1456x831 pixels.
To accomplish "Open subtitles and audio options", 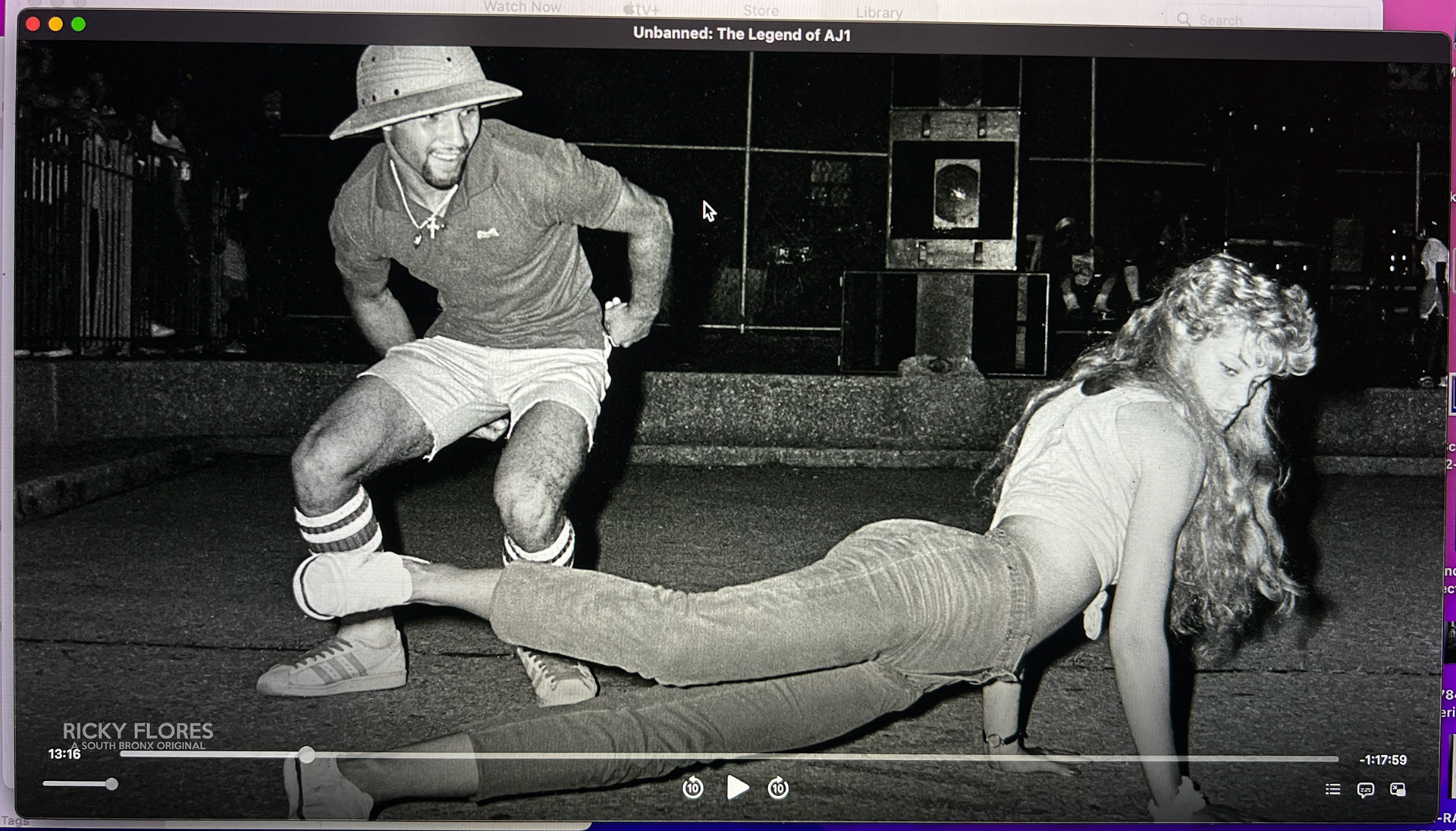I will (x=1365, y=790).
